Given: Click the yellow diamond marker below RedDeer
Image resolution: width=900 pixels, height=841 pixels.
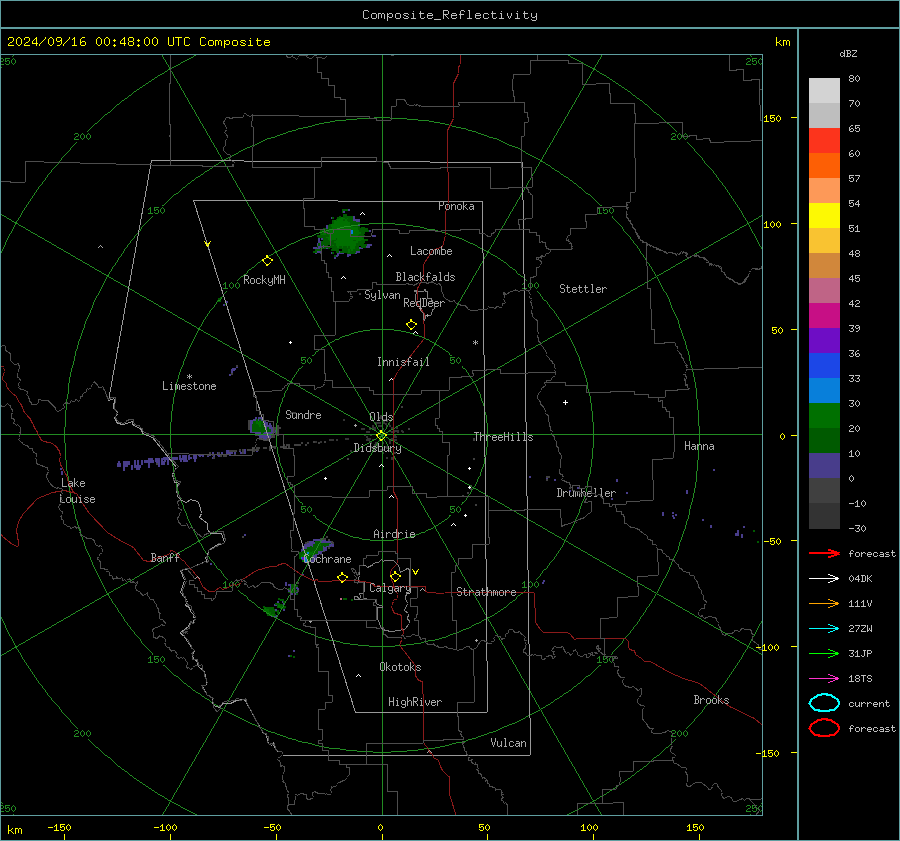Looking at the screenshot, I should coord(411,325).
